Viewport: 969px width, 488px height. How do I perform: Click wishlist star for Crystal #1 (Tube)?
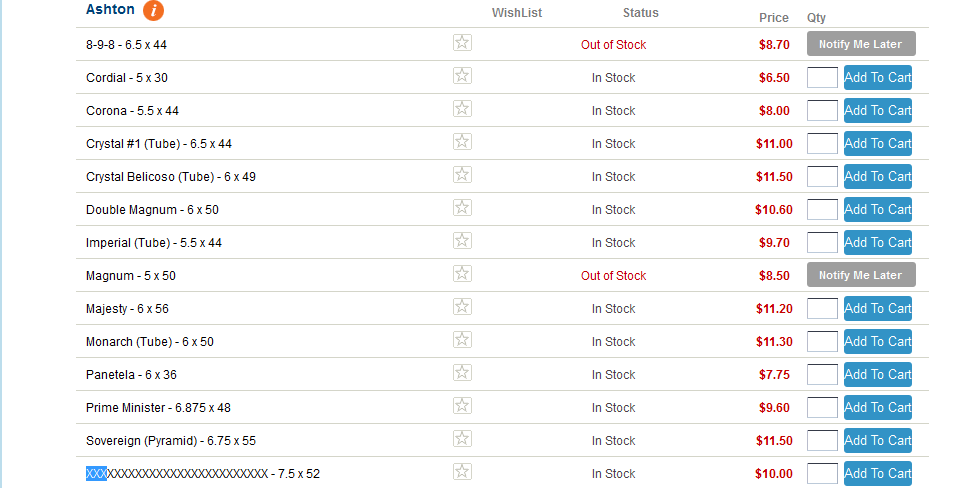462,141
